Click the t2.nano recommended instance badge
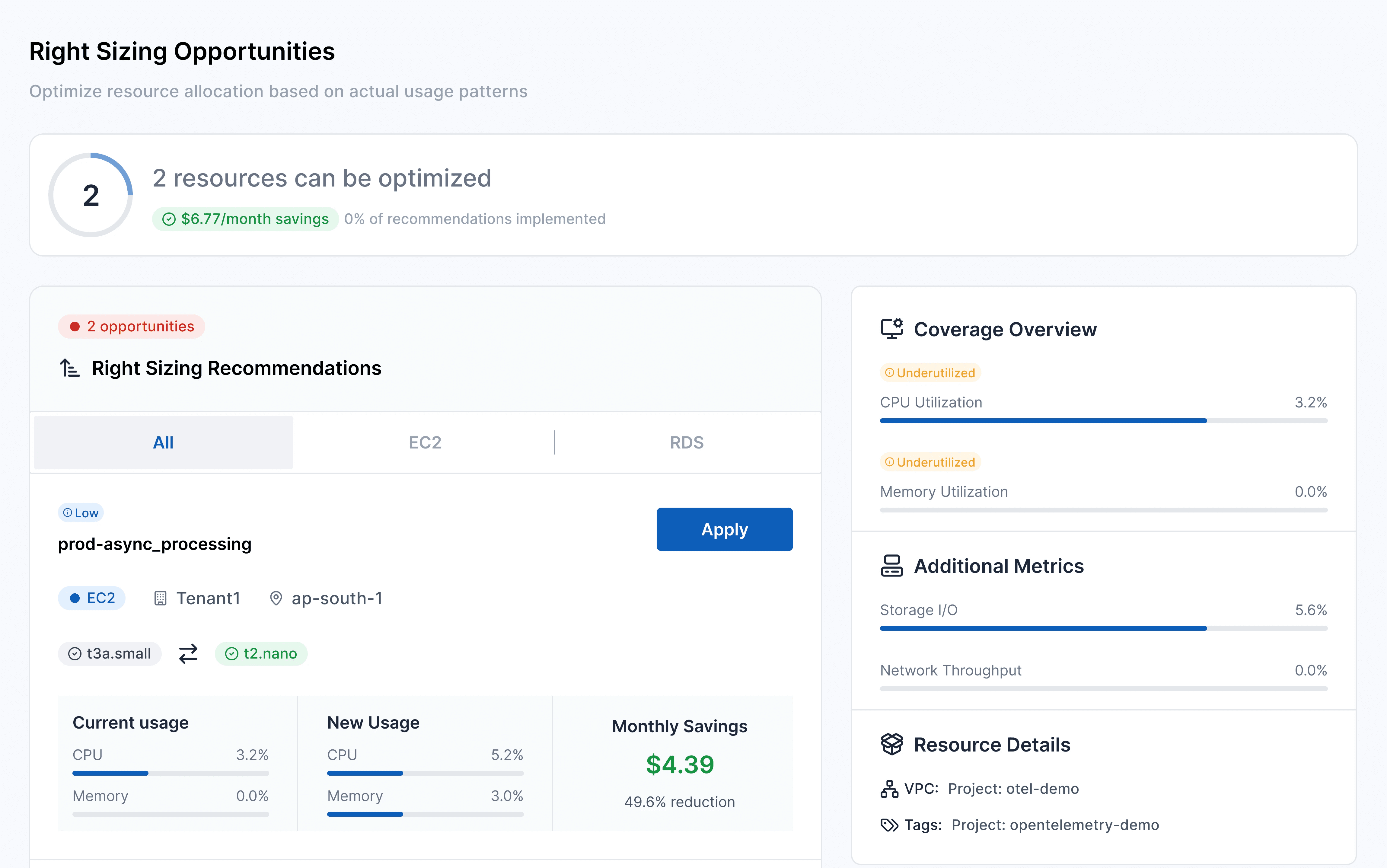This screenshot has height=868, width=1387. pyautogui.click(x=261, y=653)
